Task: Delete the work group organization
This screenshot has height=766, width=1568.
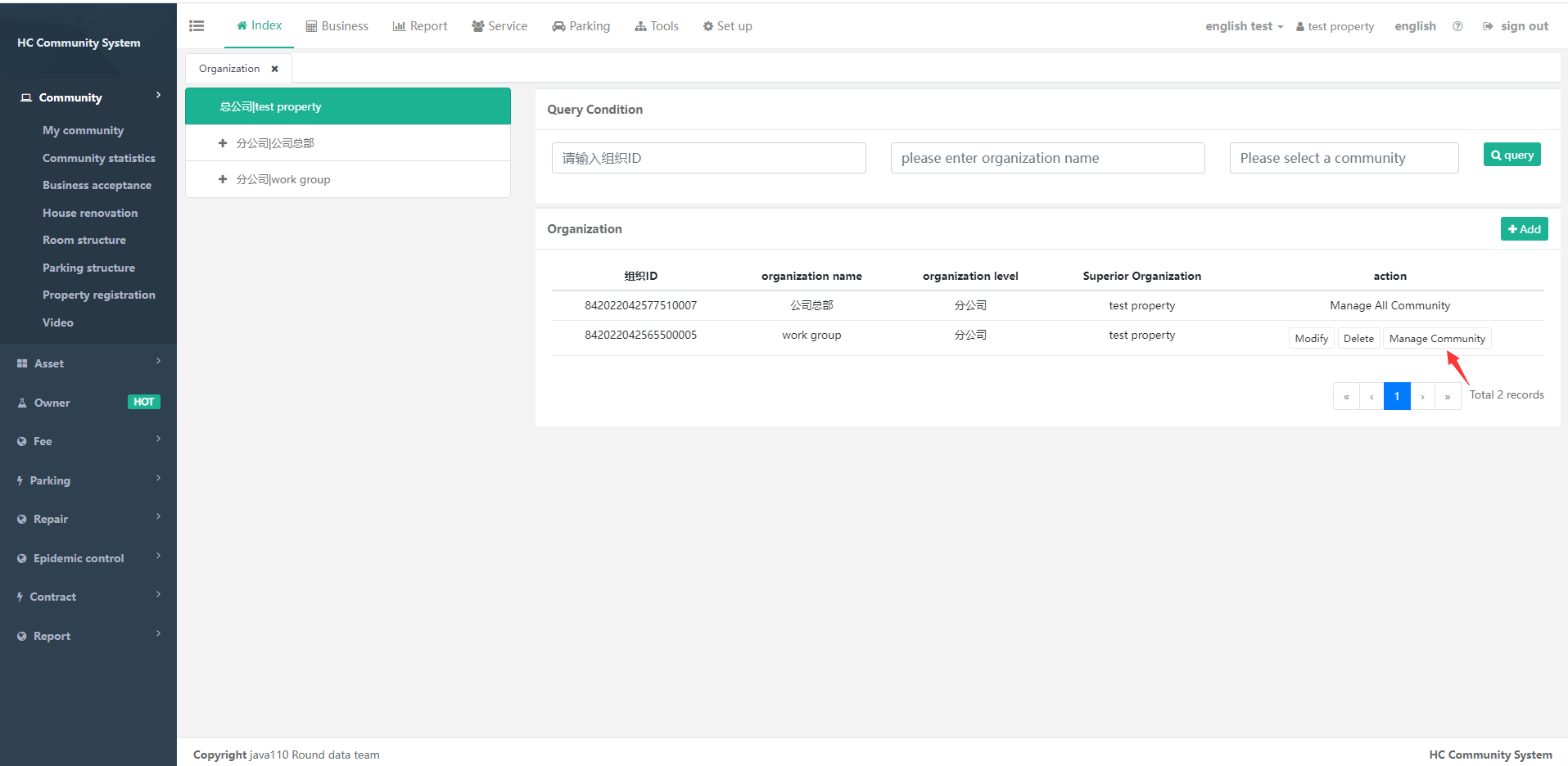Action: click(1358, 339)
